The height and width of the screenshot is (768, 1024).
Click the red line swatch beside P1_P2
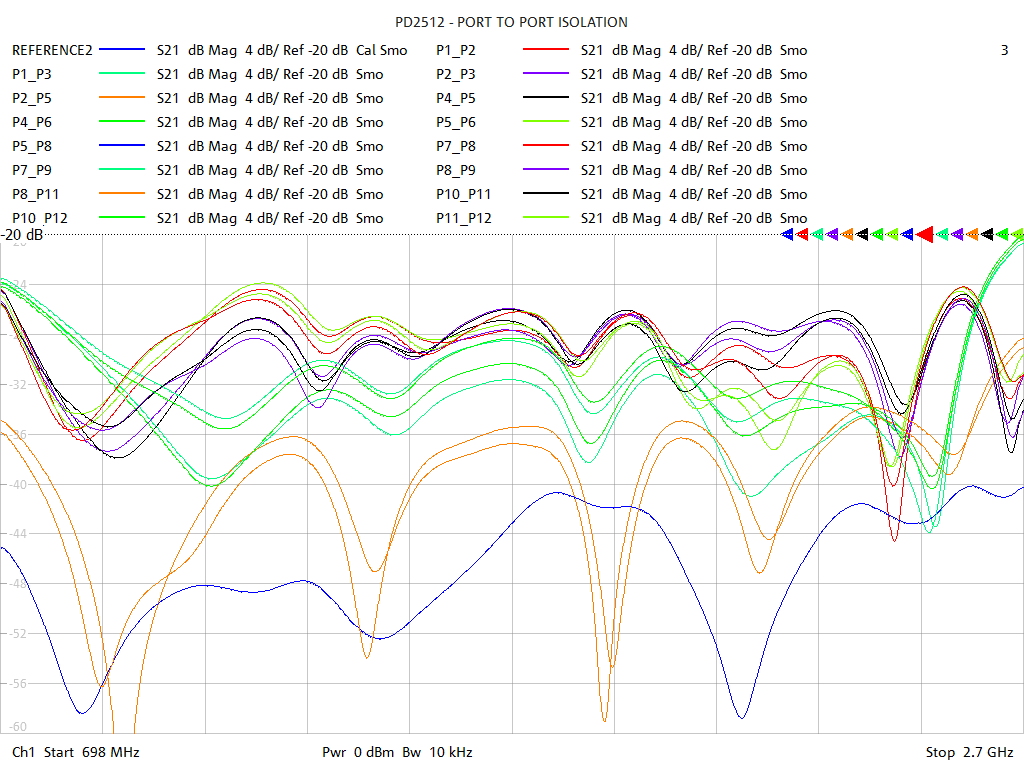click(x=546, y=49)
